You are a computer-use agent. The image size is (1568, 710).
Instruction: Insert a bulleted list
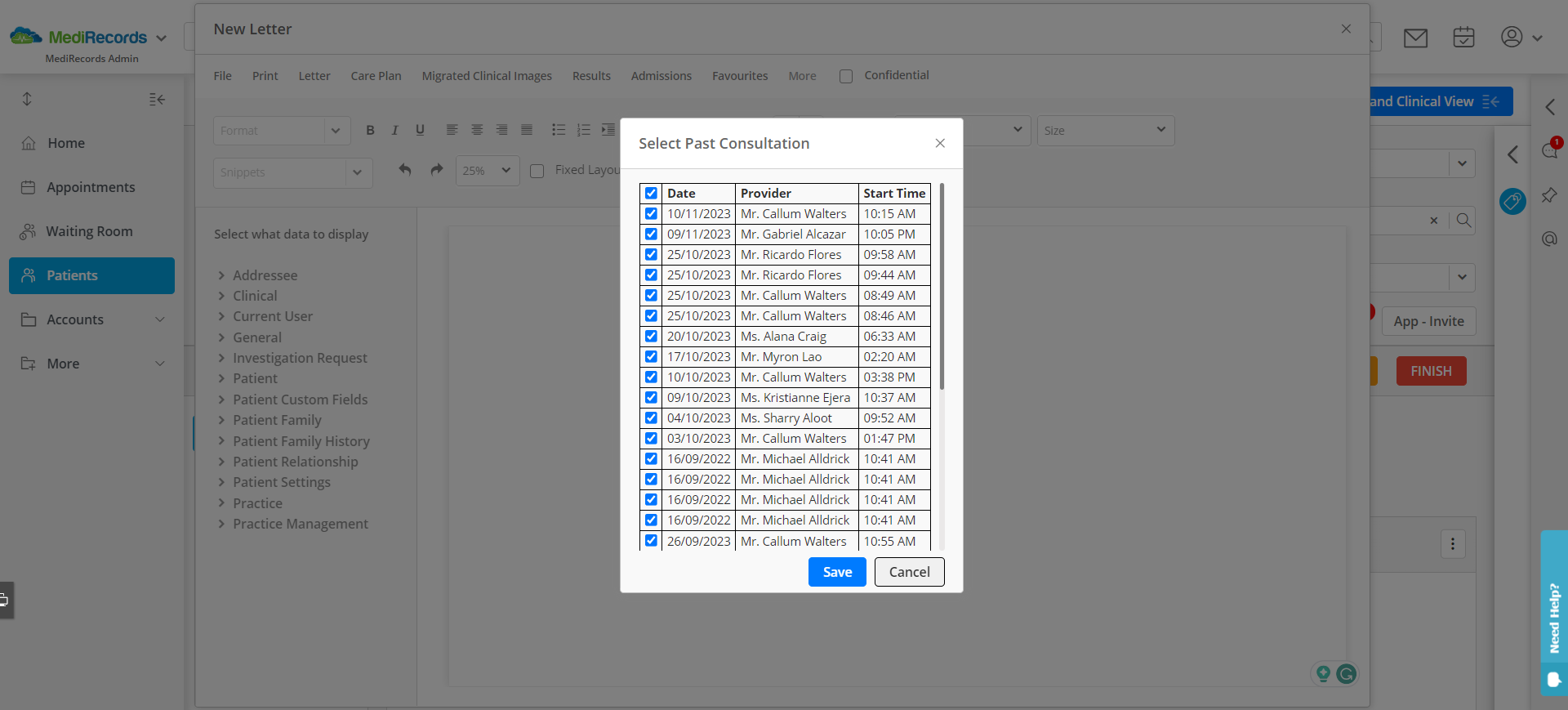559,130
